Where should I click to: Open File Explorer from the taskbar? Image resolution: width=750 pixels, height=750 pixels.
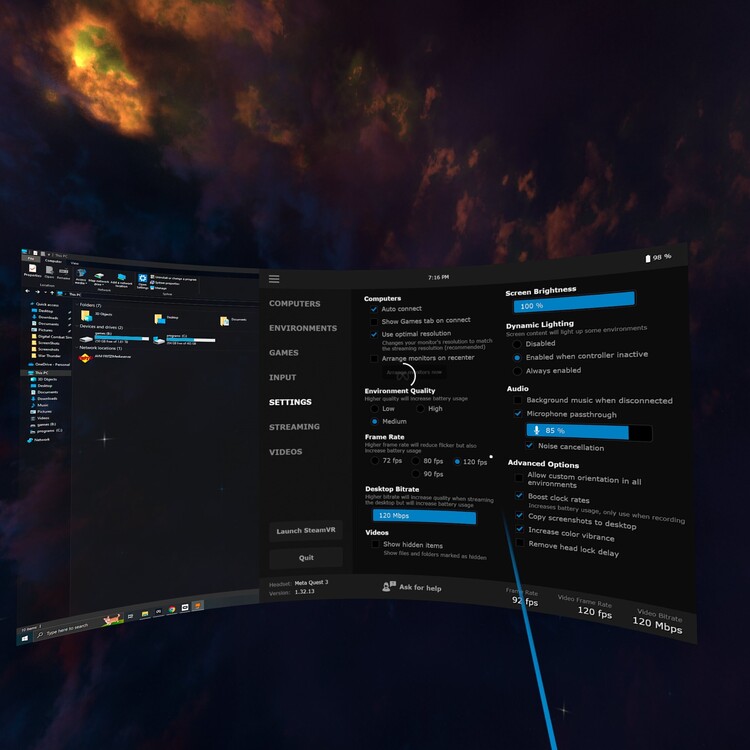coord(145,614)
